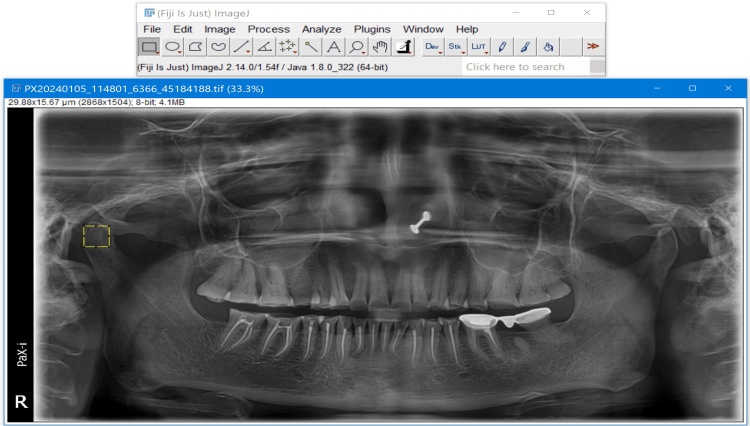The height and width of the screenshot is (426, 750).
Task: Open the Process menu
Action: pyautogui.click(x=269, y=29)
